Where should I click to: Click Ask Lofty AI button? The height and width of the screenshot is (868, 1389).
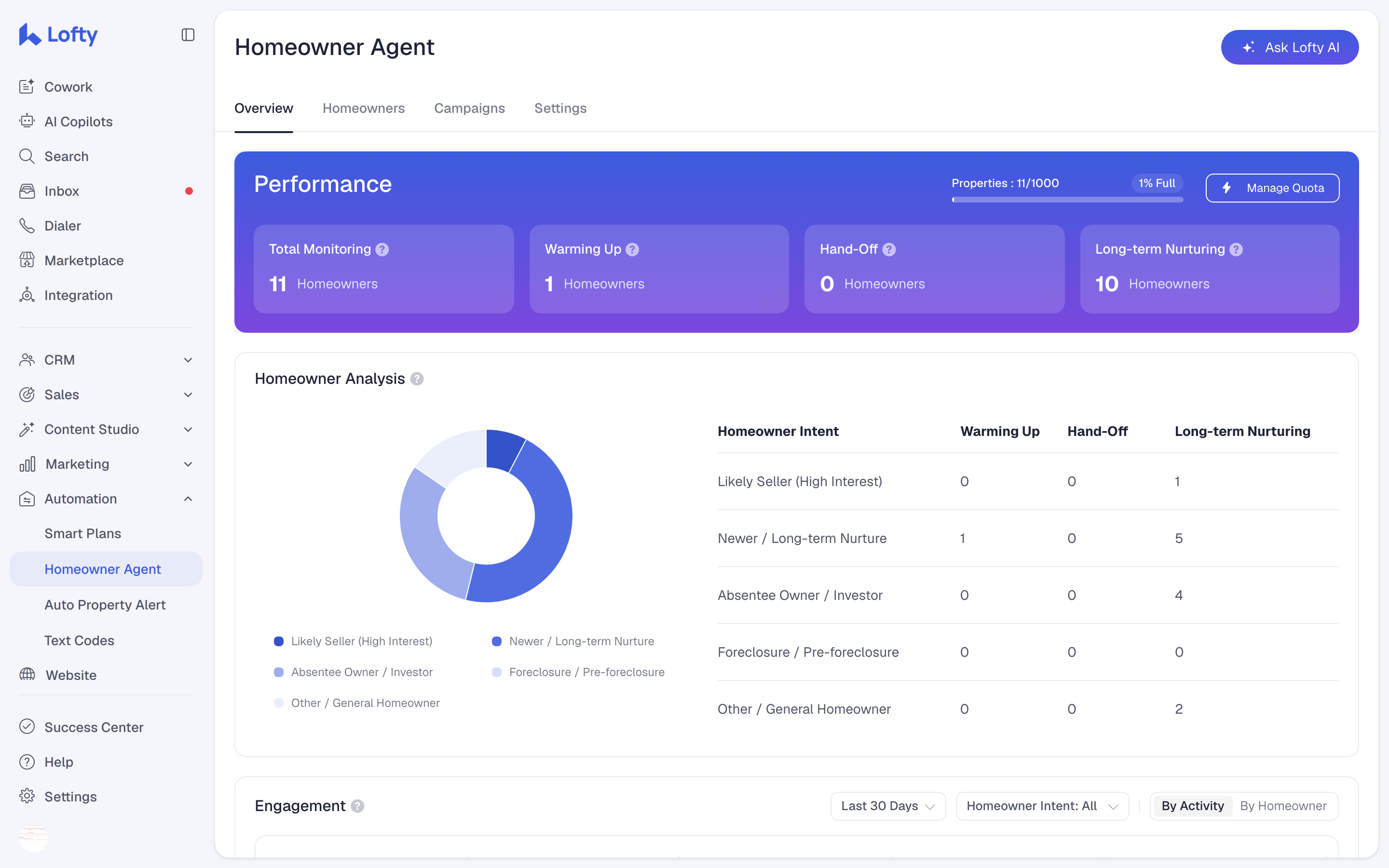(x=1289, y=47)
